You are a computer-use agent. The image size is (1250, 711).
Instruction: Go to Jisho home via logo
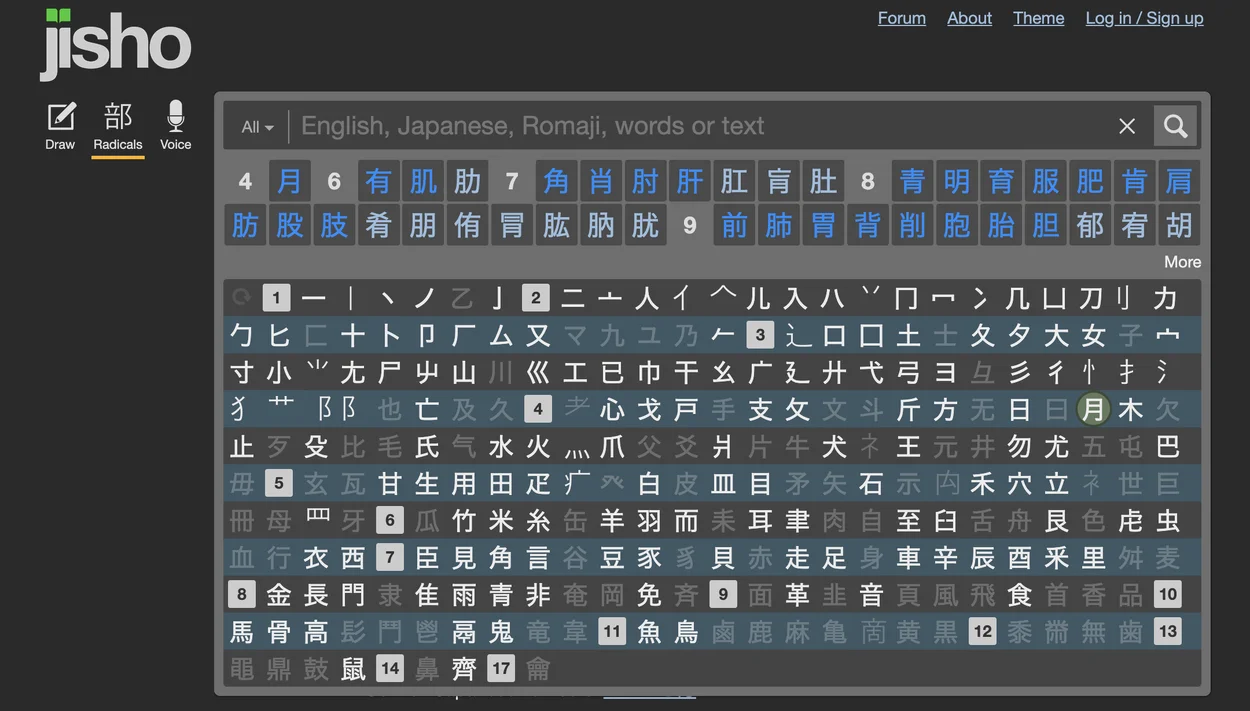point(115,44)
